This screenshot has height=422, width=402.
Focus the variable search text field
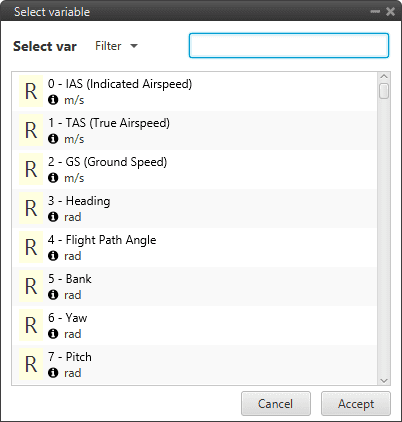[x=289, y=46]
